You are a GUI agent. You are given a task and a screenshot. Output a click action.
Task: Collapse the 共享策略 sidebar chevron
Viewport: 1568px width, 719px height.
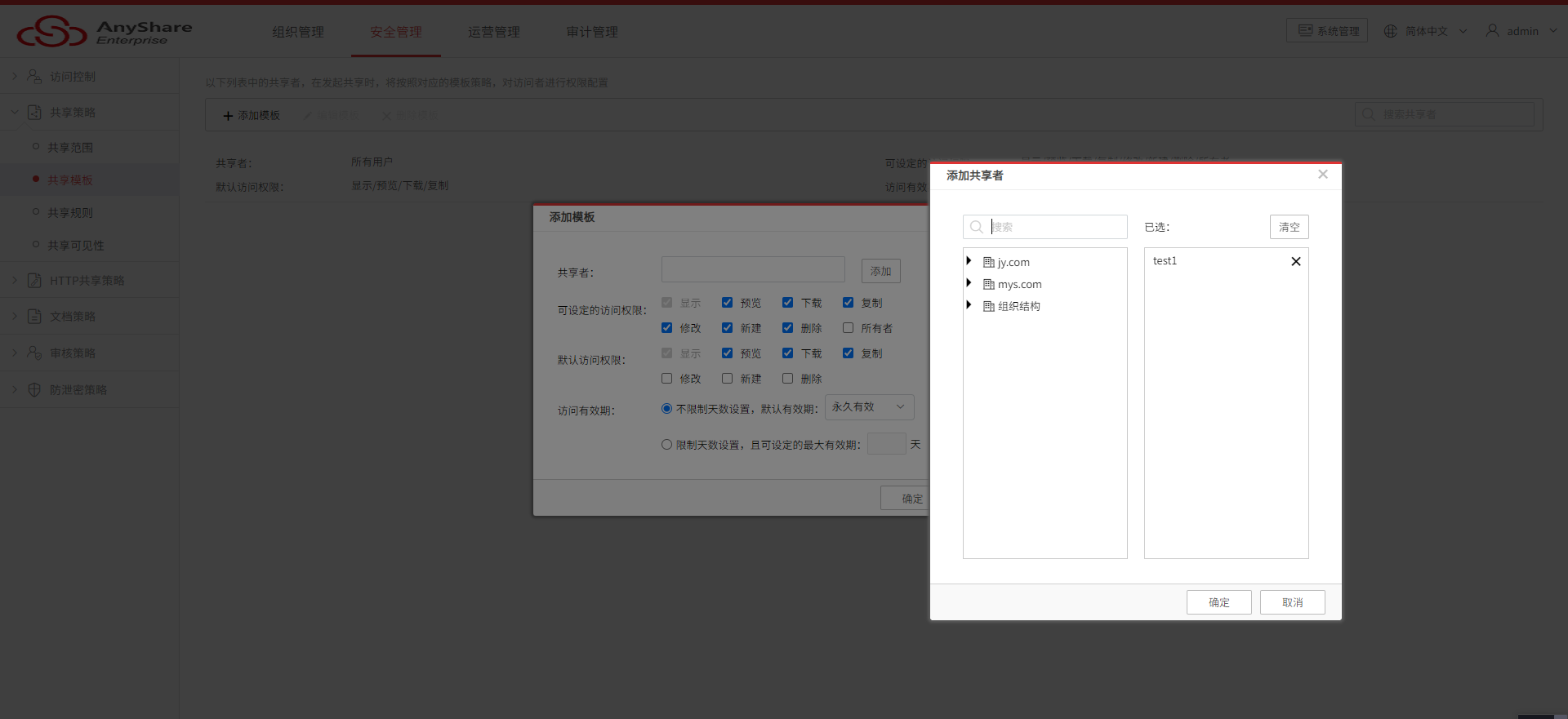[x=15, y=112]
